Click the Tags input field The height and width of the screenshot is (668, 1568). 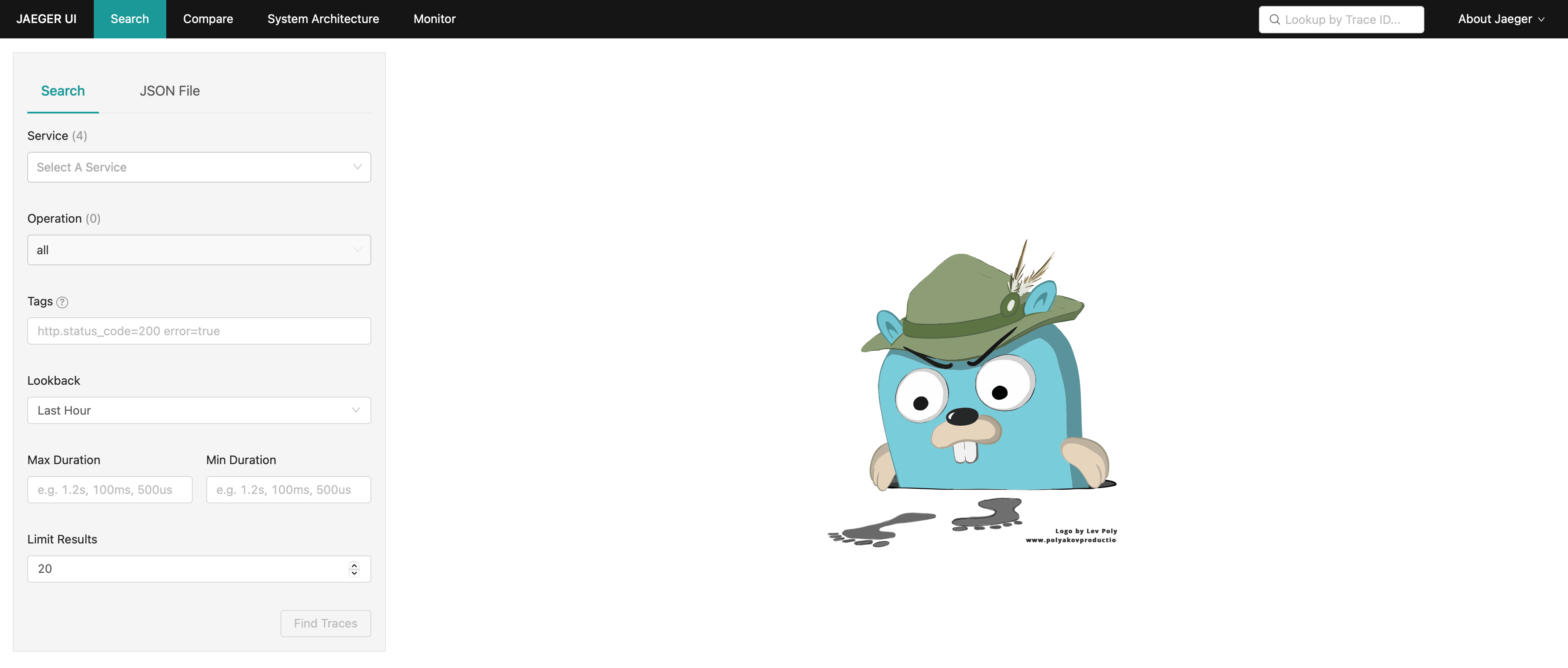pos(199,331)
